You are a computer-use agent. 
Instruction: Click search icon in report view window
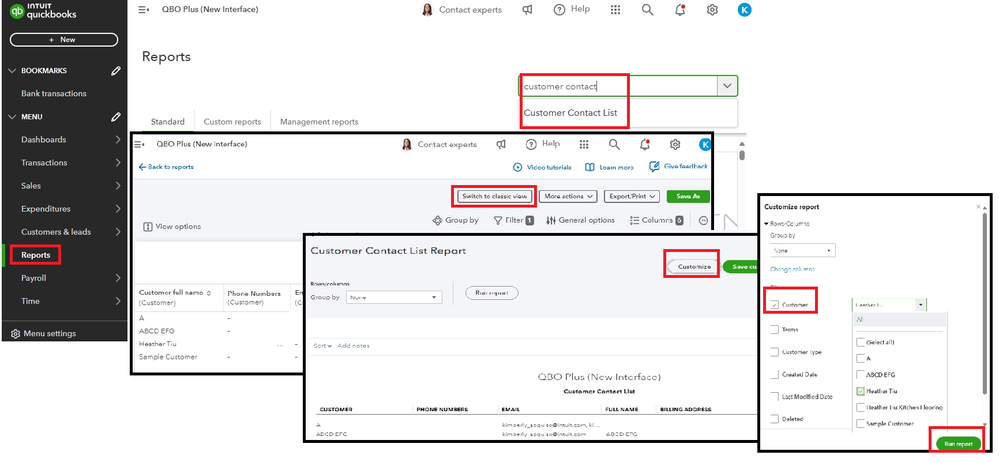pos(614,145)
